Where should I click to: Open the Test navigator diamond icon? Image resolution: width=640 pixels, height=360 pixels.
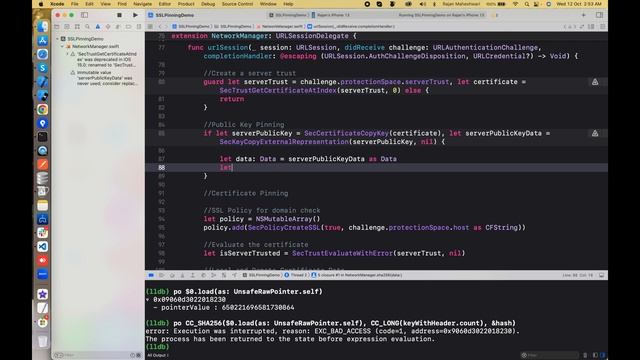[108, 27]
